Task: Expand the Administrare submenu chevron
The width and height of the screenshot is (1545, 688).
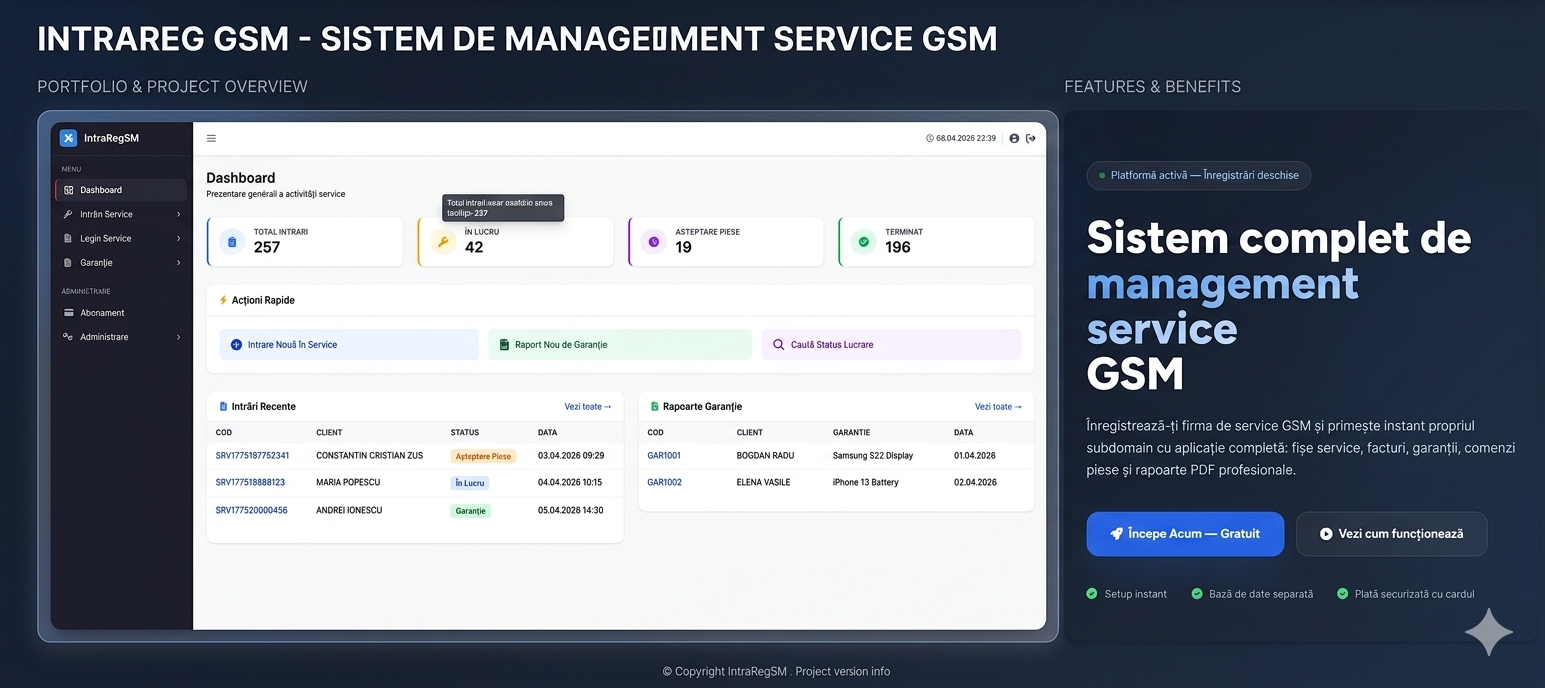Action: click(178, 337)
